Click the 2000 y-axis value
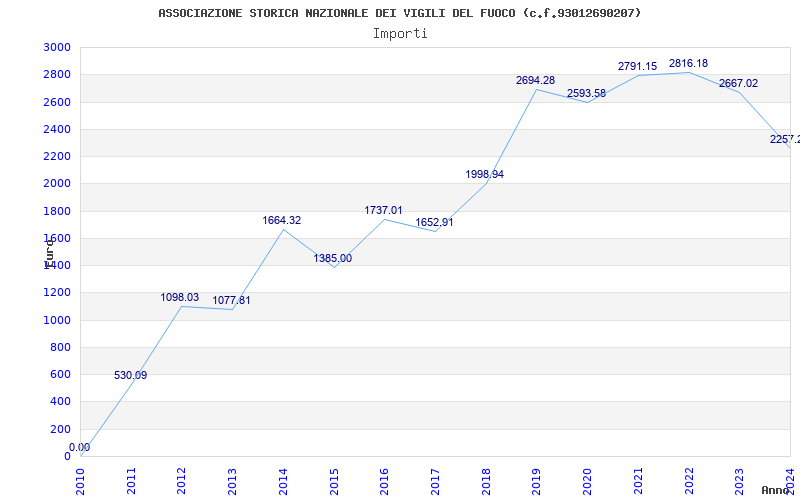800x500 pixels. coord(57,184)
